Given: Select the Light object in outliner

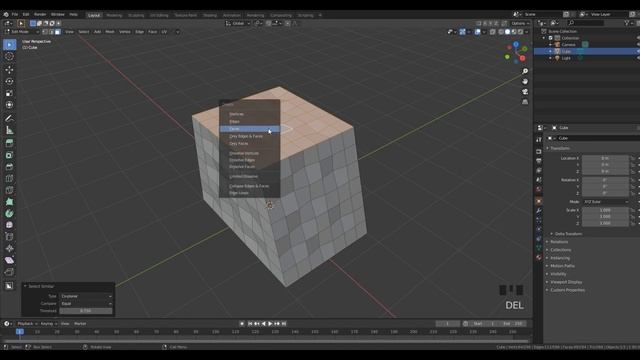Looking at the screenshot, I should 566,58.
